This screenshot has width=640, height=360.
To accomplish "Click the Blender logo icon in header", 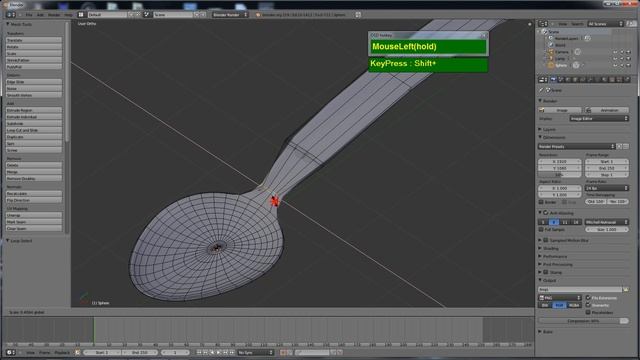I will [x=258, y=15].
